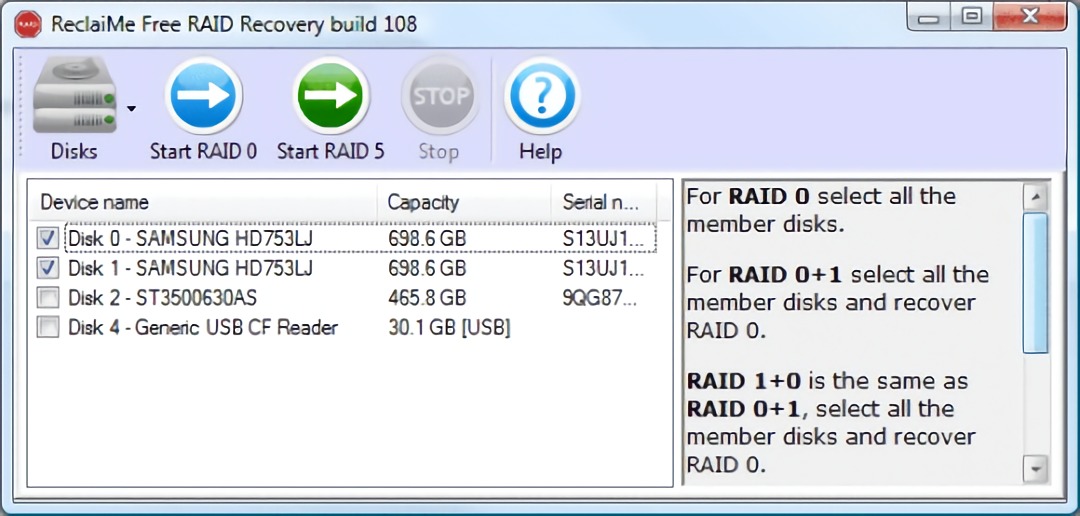This screenshot has width=1080, height=516.
Task: Uncheck Disk 1 SAMSUNG HD753LJ checkbox
Action: [x=47, y=268]
